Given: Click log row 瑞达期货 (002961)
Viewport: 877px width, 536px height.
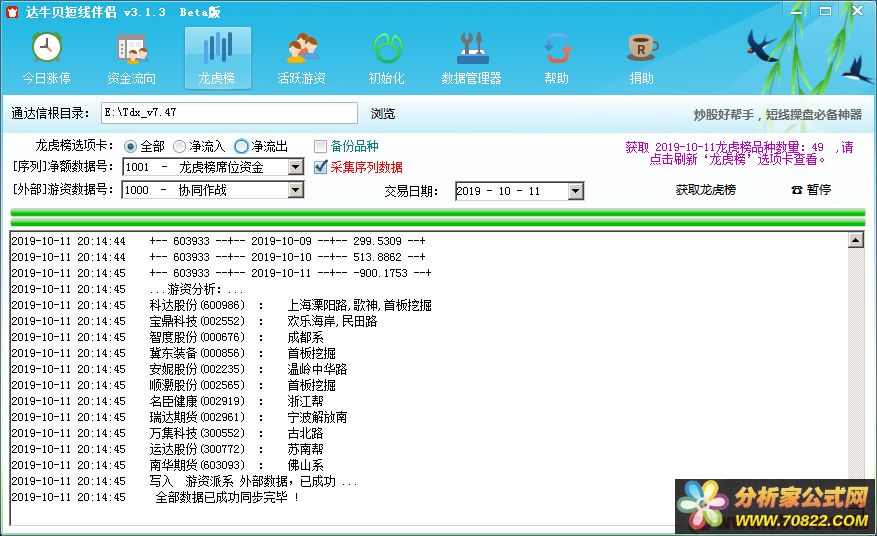Looking at the screenshot, I should [x=179, y=417].
